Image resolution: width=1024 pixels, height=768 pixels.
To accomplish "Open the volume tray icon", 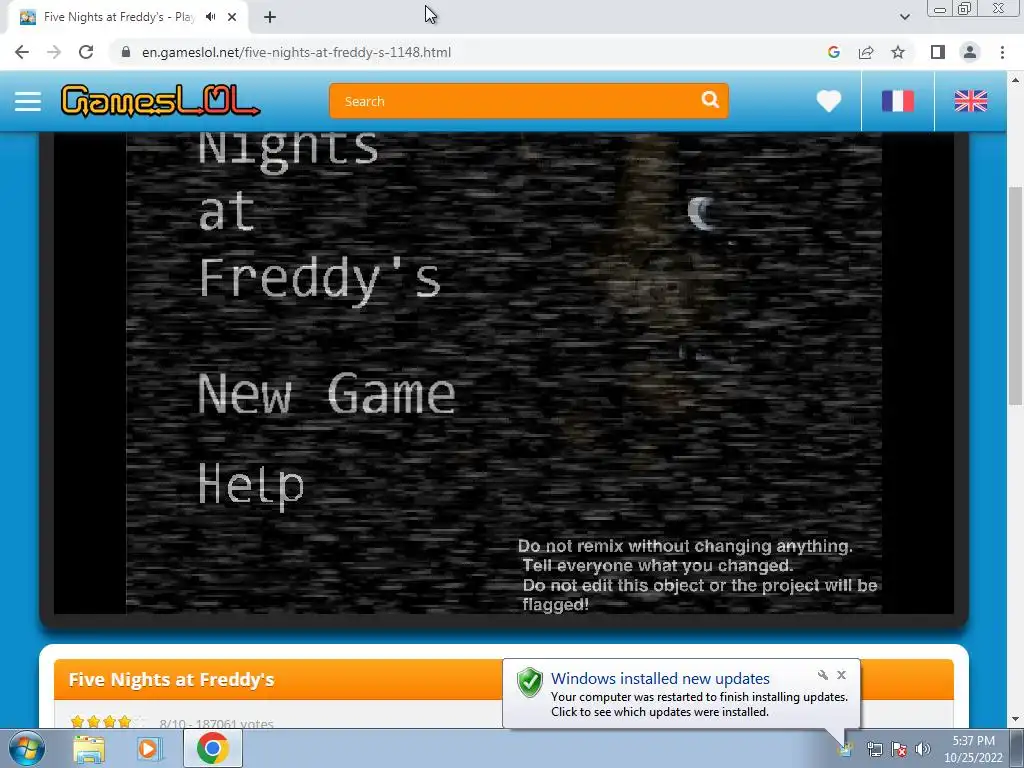I will (x=923, y=749).
